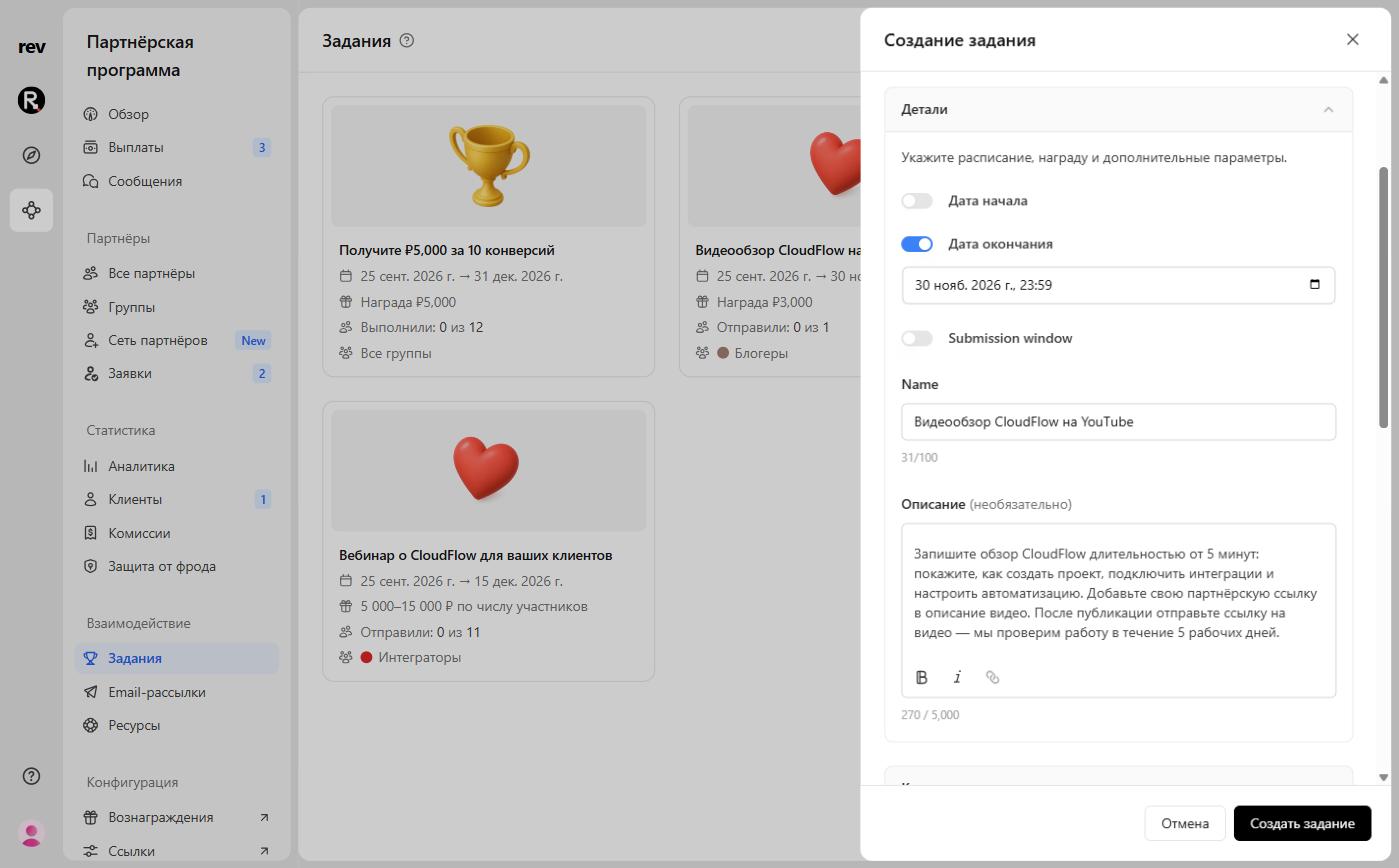Click the user avatar icon in left rail
This screenshot has width=1399, height=868.
click(x=31, y=833)
